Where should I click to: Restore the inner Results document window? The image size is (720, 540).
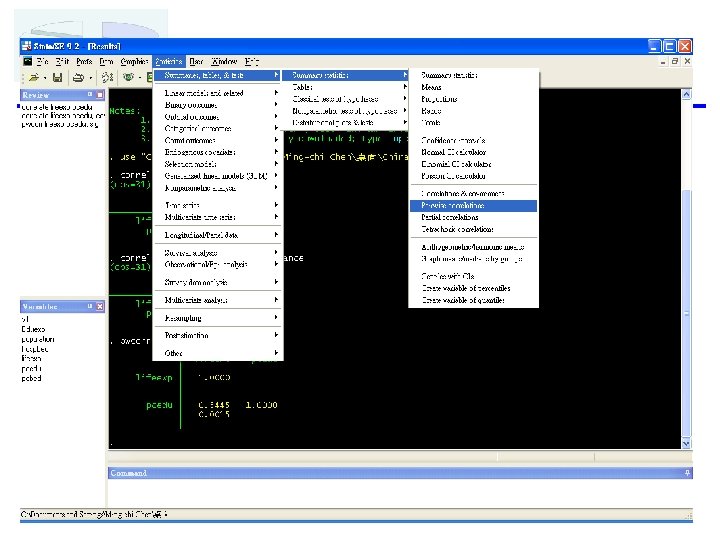pos(675,61)
